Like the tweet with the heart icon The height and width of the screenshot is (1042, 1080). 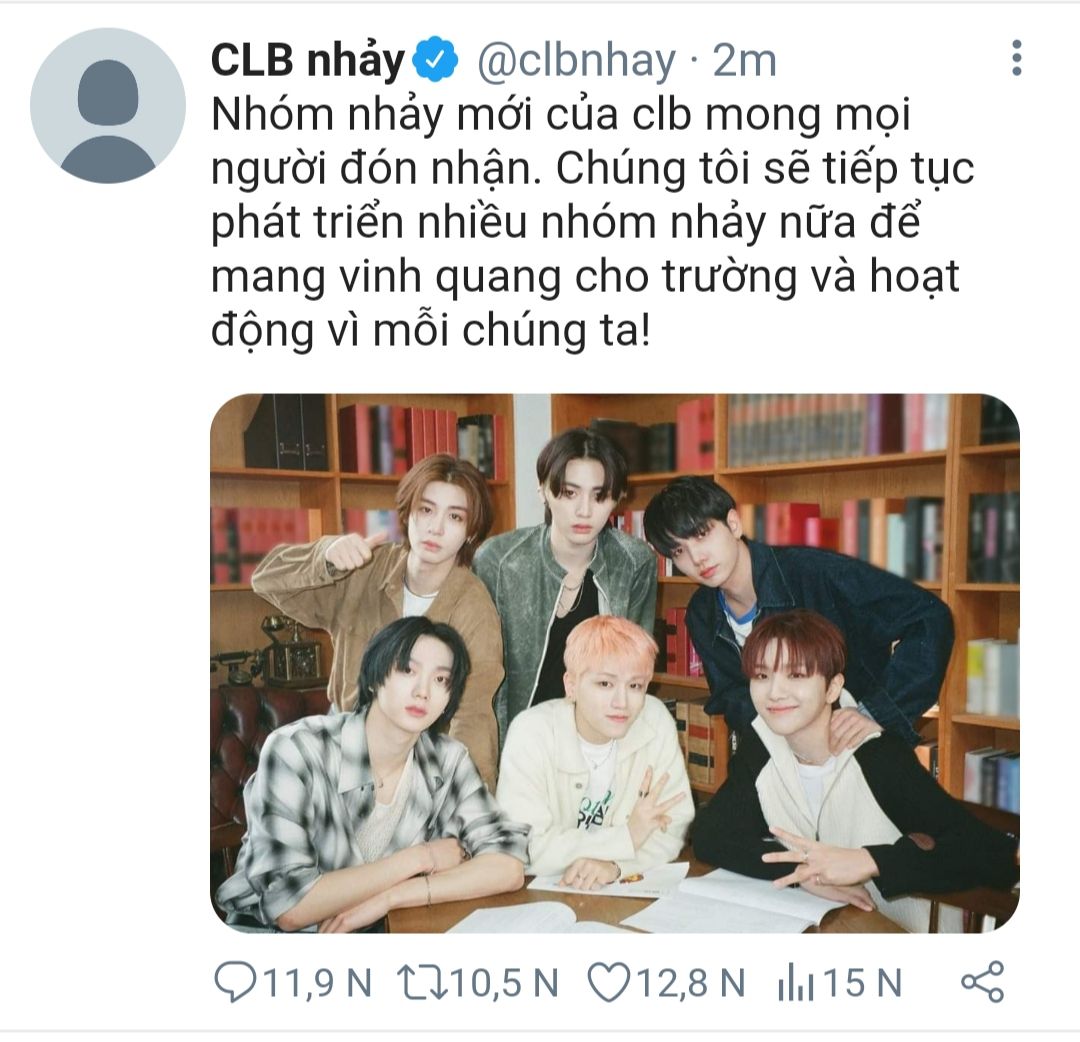[x=609, y=981]
